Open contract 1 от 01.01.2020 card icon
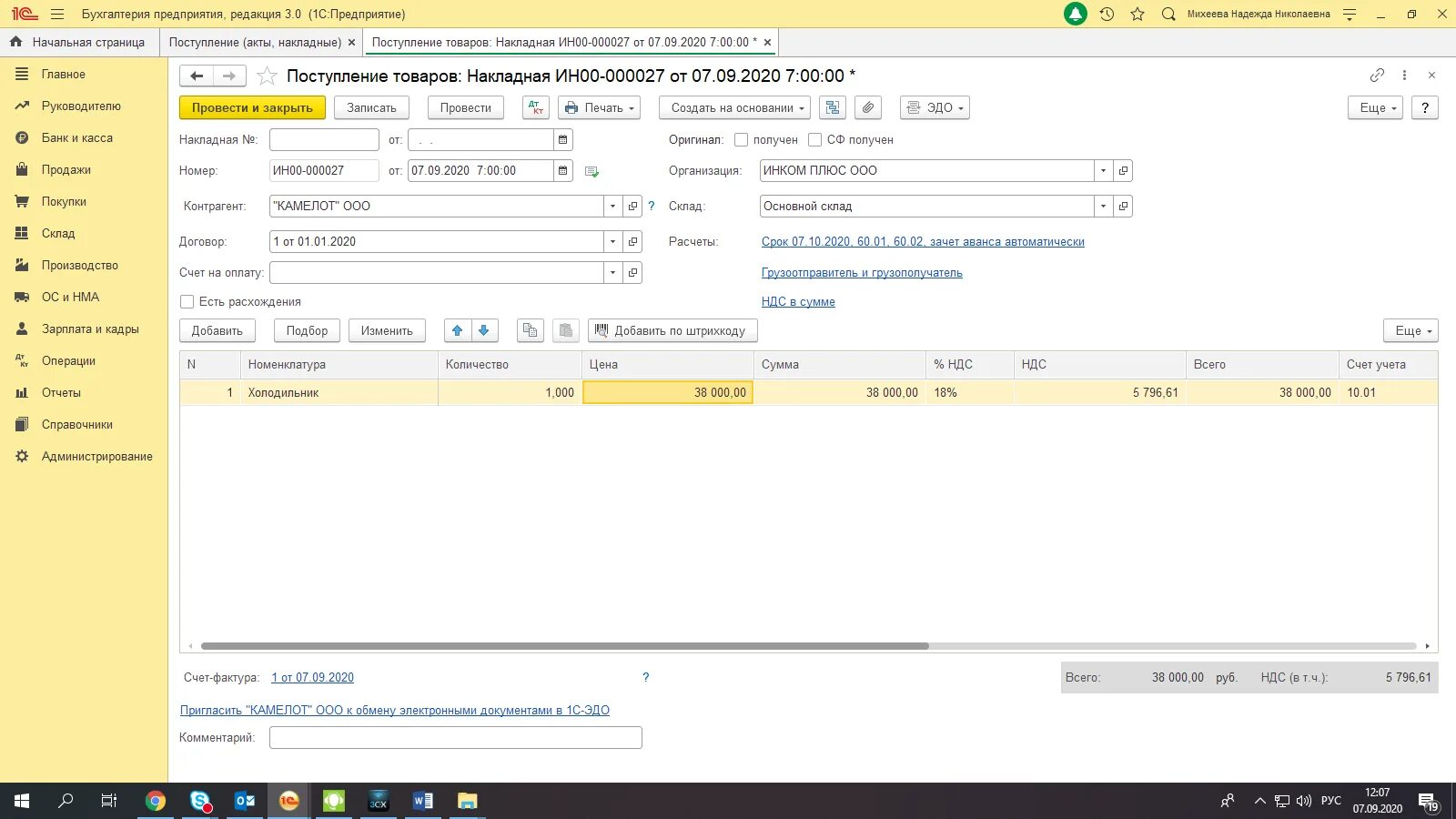The height and width of the screenshot is (819, 1456). pos(633,242)
